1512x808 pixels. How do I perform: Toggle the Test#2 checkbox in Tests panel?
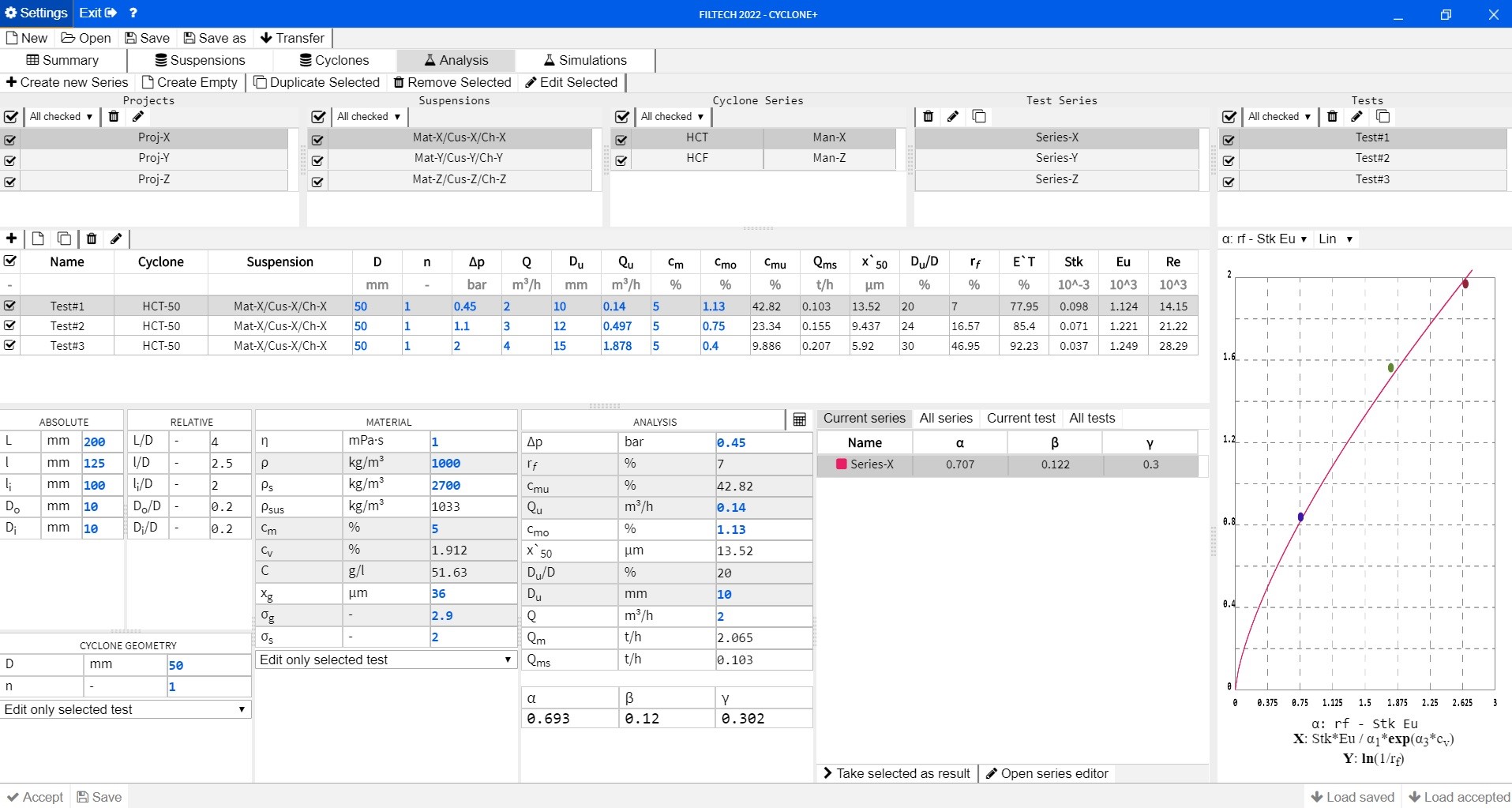pos(1229,160)
